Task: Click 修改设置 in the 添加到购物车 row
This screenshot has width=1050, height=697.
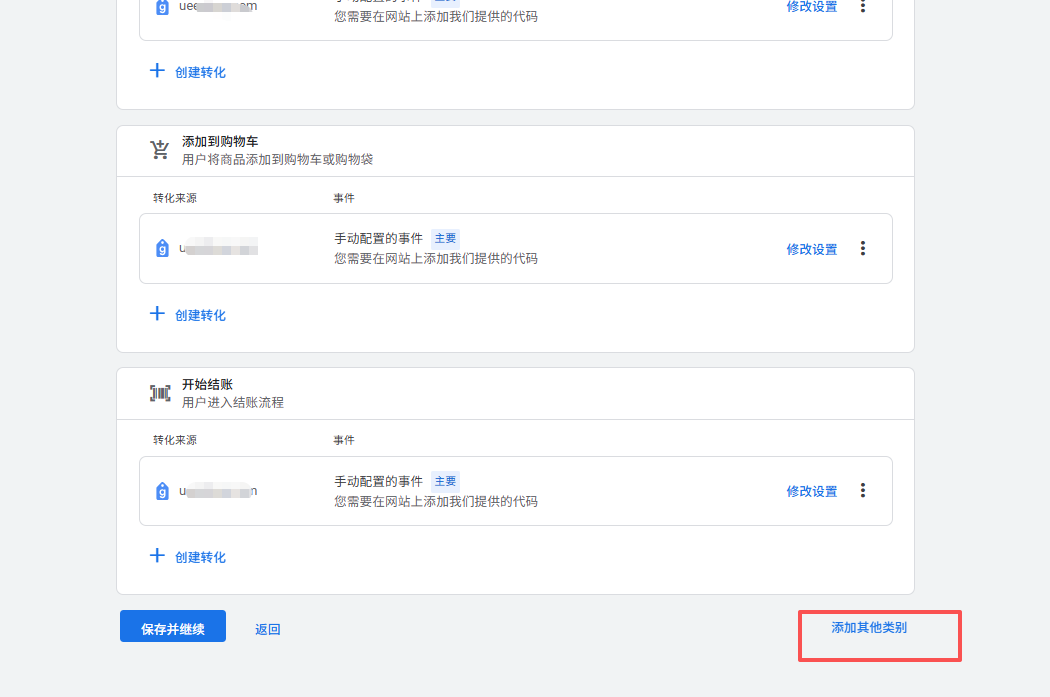Action: 811,249
